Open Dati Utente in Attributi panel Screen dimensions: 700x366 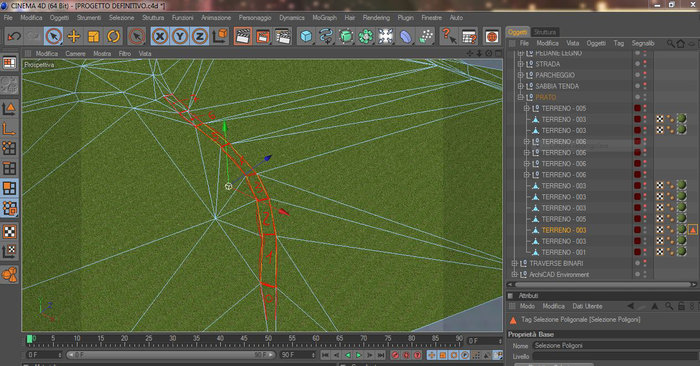coord(588,306)
